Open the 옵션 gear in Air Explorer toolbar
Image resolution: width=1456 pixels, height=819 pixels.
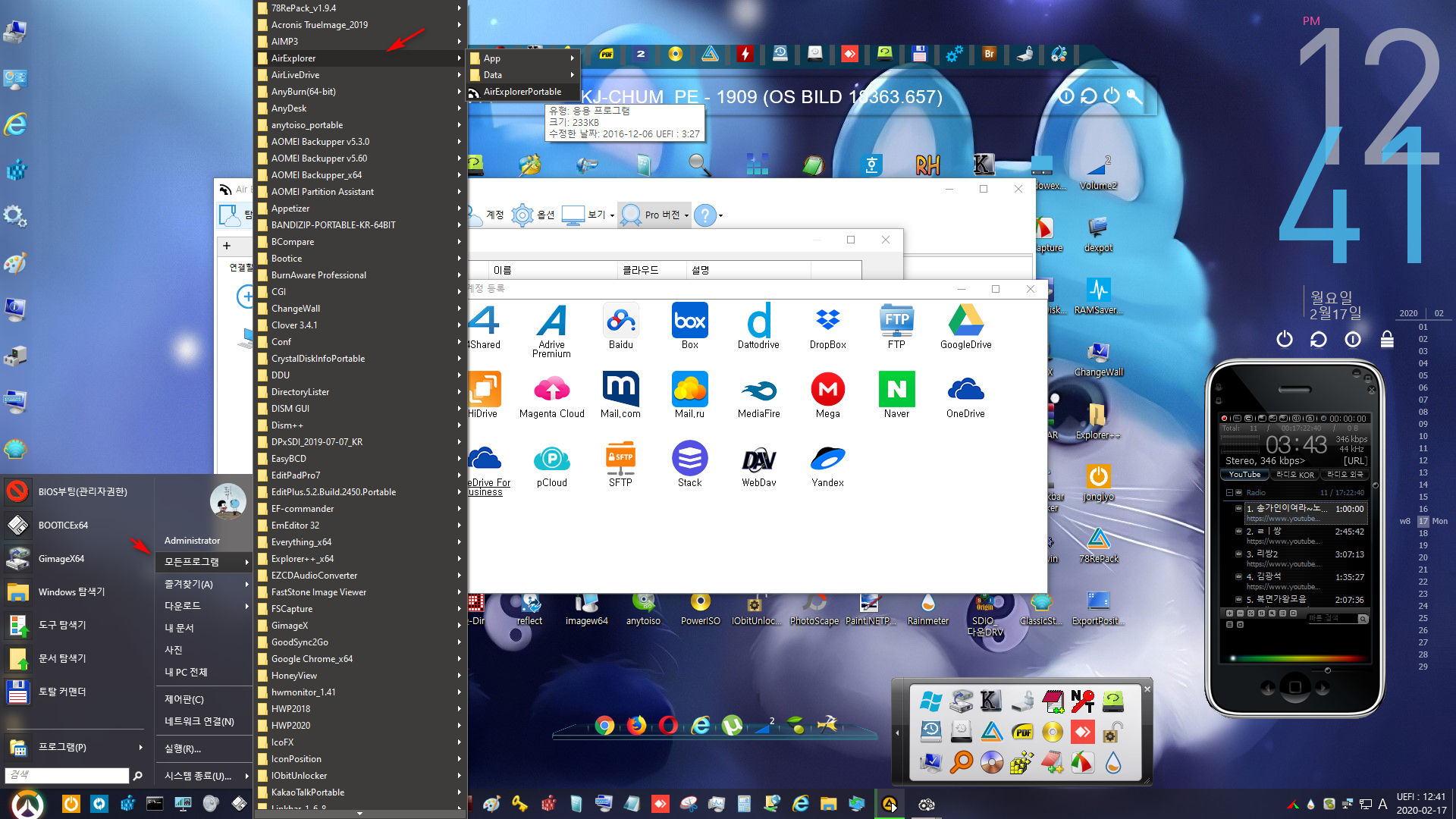(533, 215)
